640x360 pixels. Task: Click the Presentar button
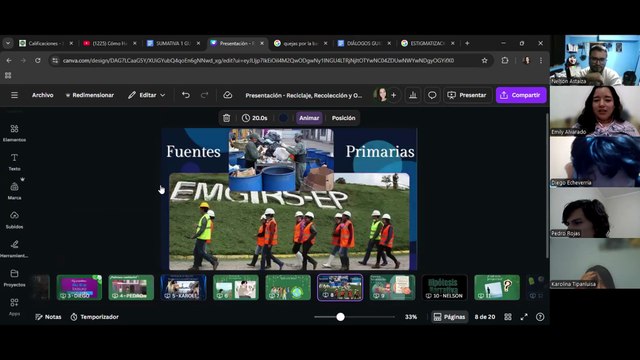tap(467, 95)
